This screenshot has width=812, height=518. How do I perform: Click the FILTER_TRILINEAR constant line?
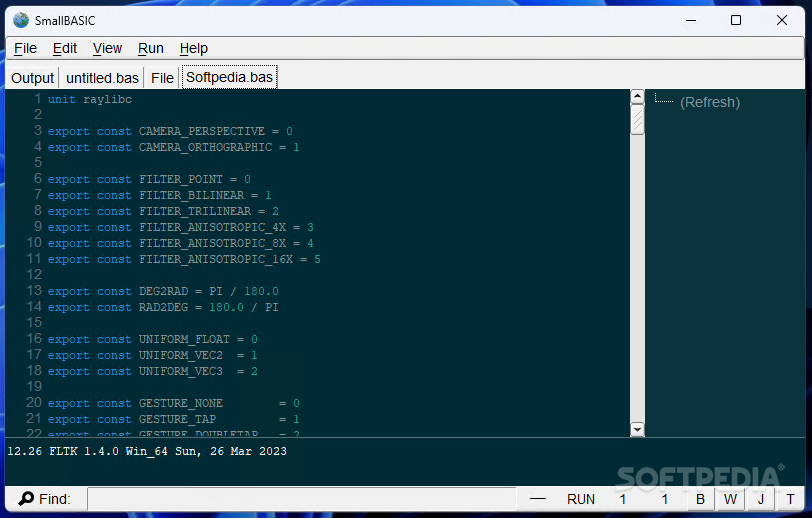pos(163,211)
